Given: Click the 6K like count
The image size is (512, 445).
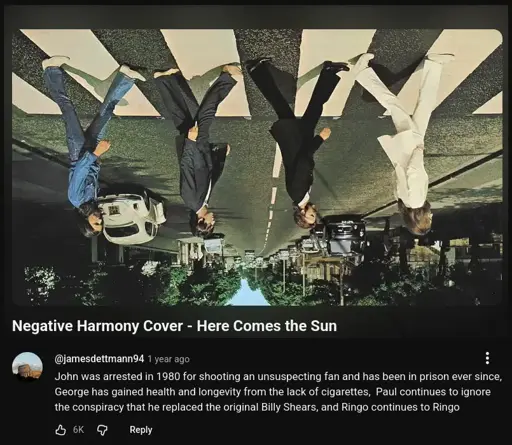Looking at the screenshot, I should pyautogui.click(x=78, y=430).
